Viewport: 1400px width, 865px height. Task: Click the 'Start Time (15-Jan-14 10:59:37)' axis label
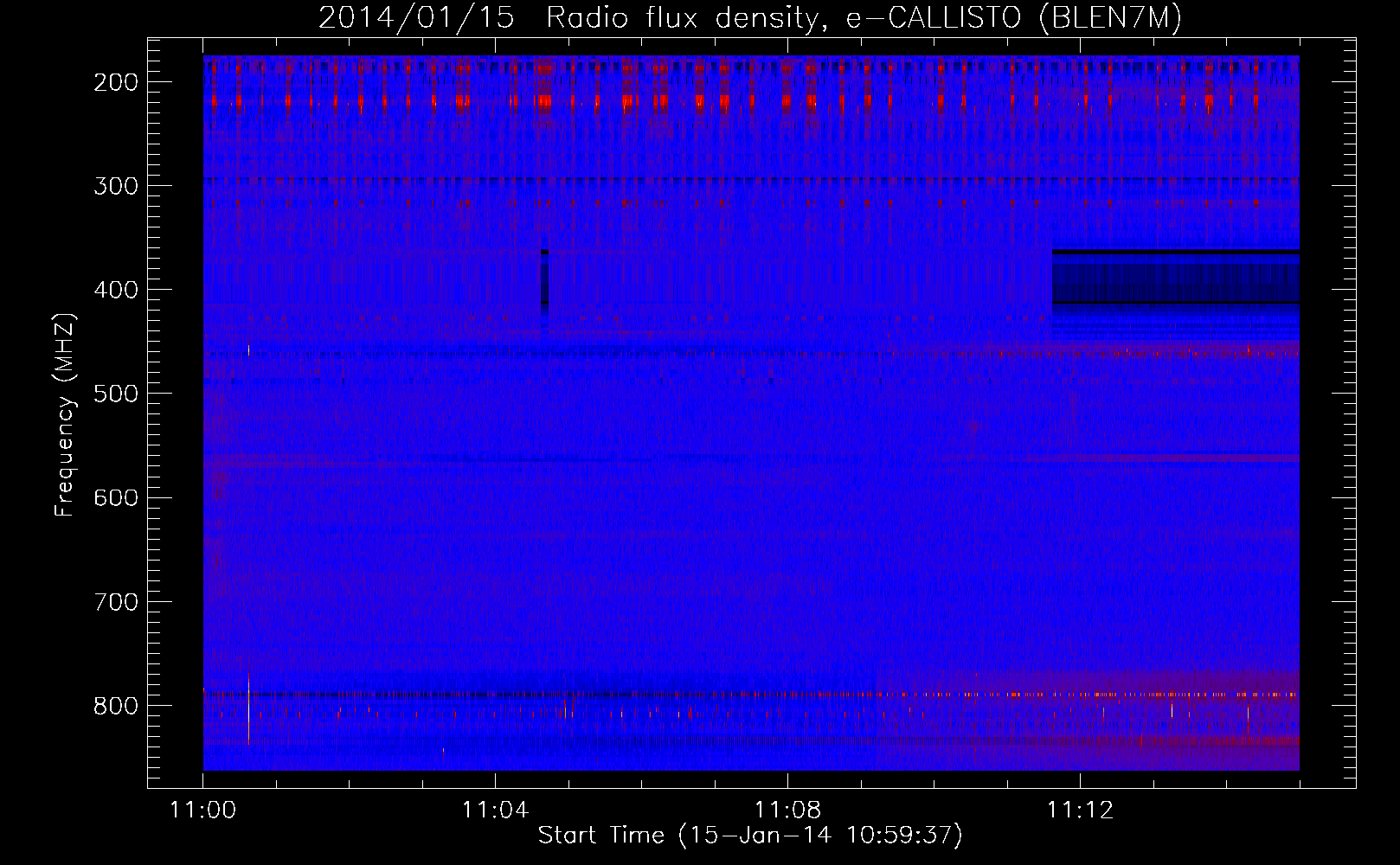pyautogui.click(x=750, y=836)
